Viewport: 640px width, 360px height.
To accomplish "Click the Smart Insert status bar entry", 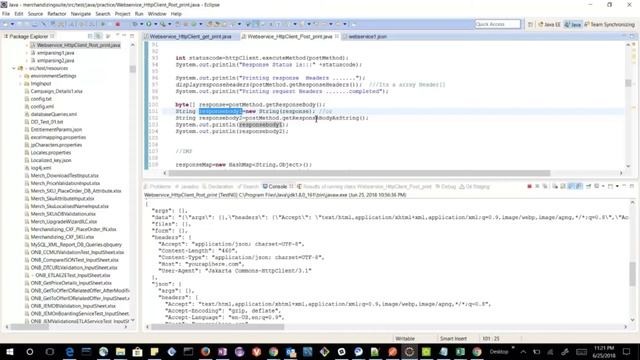I will tap(453, 338).
